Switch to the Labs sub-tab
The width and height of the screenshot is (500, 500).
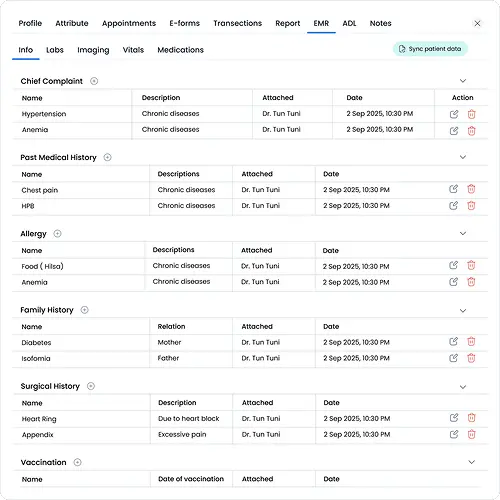(55, 50)
